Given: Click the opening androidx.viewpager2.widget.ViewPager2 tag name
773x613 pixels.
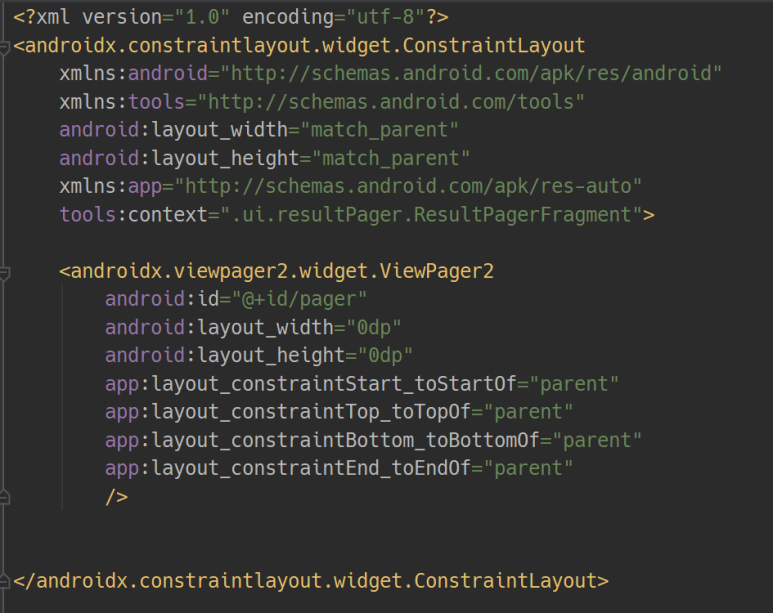Looking at the screenshot, I should [x=281, y=271].
